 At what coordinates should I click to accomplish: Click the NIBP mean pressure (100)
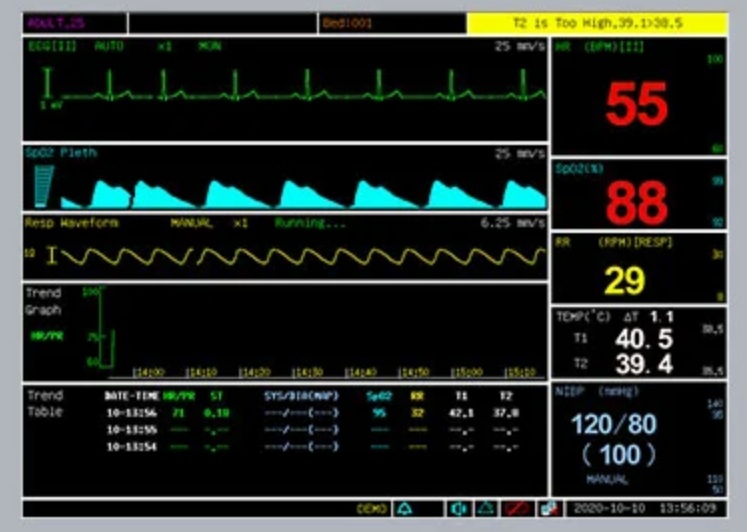coord(619,455)
